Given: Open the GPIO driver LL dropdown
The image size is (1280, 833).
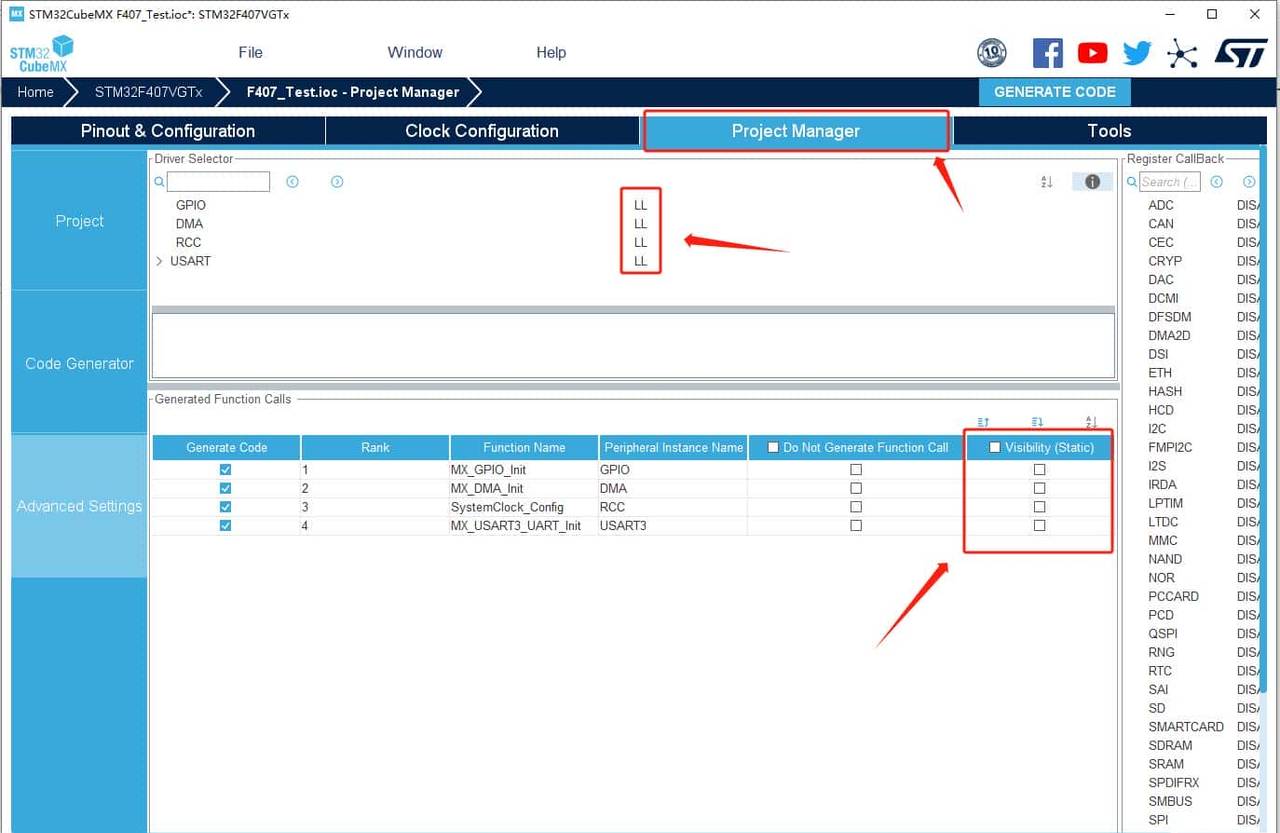Looking at the screenshot, I should click(640, 205).
